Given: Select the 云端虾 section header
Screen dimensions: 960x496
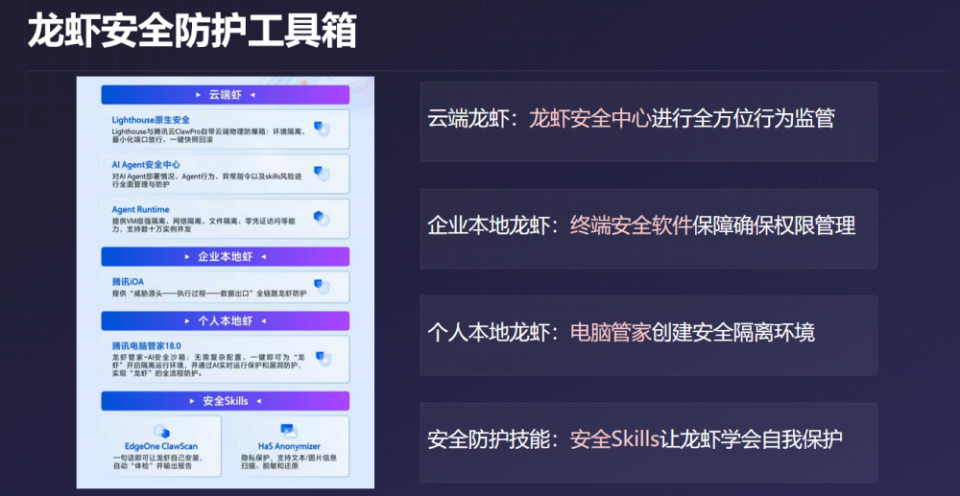Looking at the screenshot, I should tap(225, 95).
